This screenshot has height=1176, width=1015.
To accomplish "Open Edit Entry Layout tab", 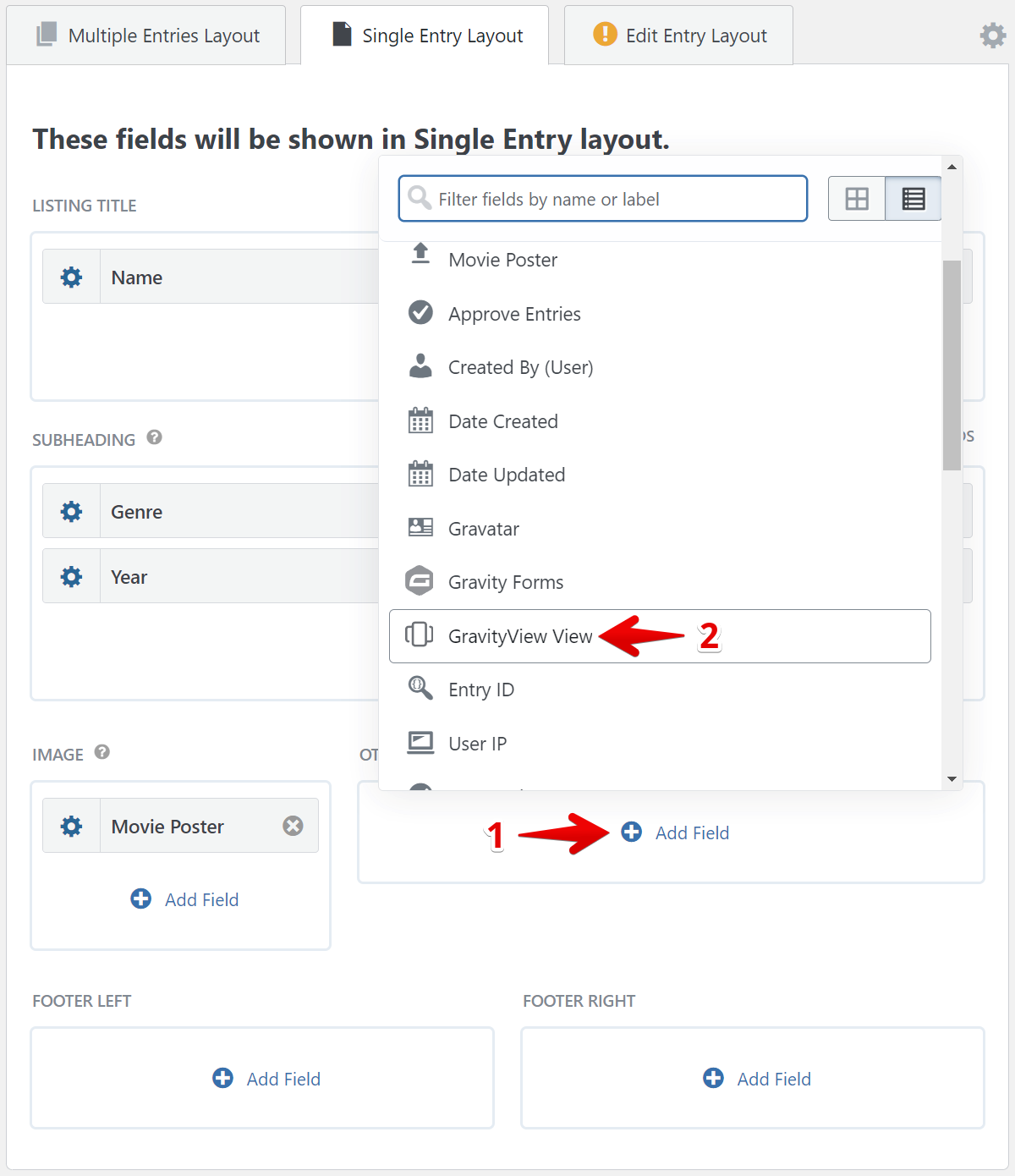I will click(680, 36).
